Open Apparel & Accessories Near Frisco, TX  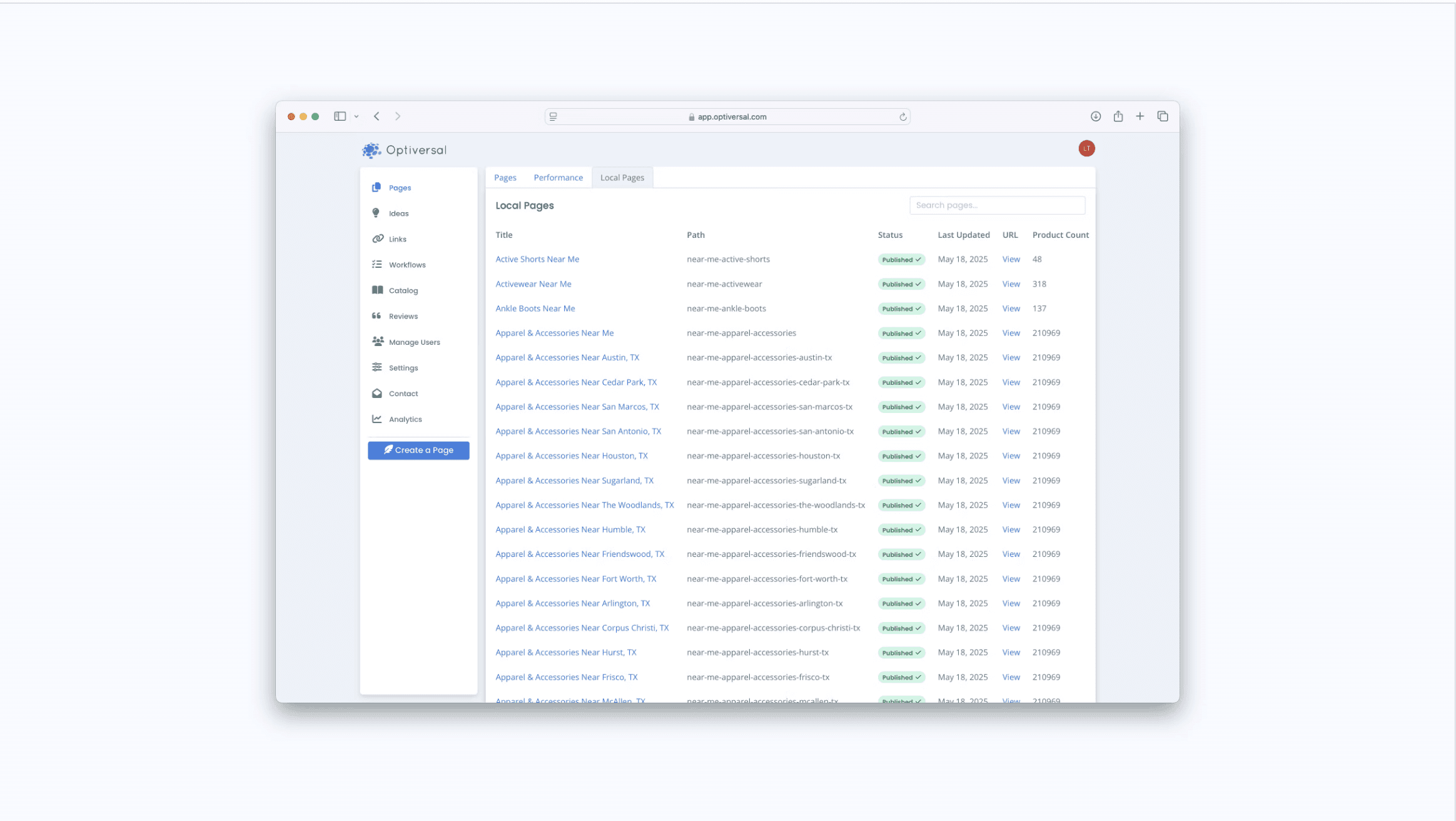567,677
